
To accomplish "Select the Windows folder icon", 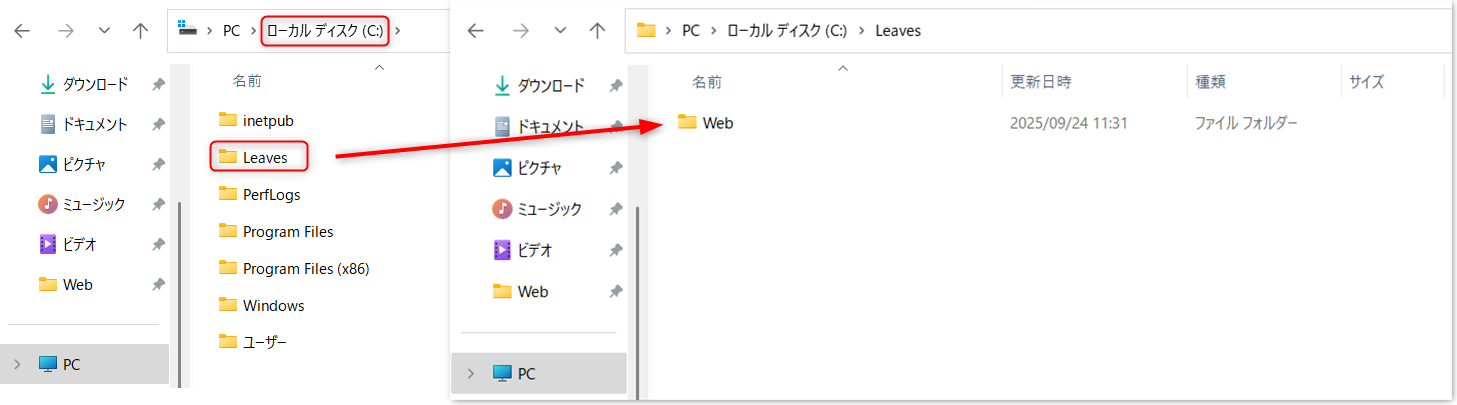I will coord(227,305).
